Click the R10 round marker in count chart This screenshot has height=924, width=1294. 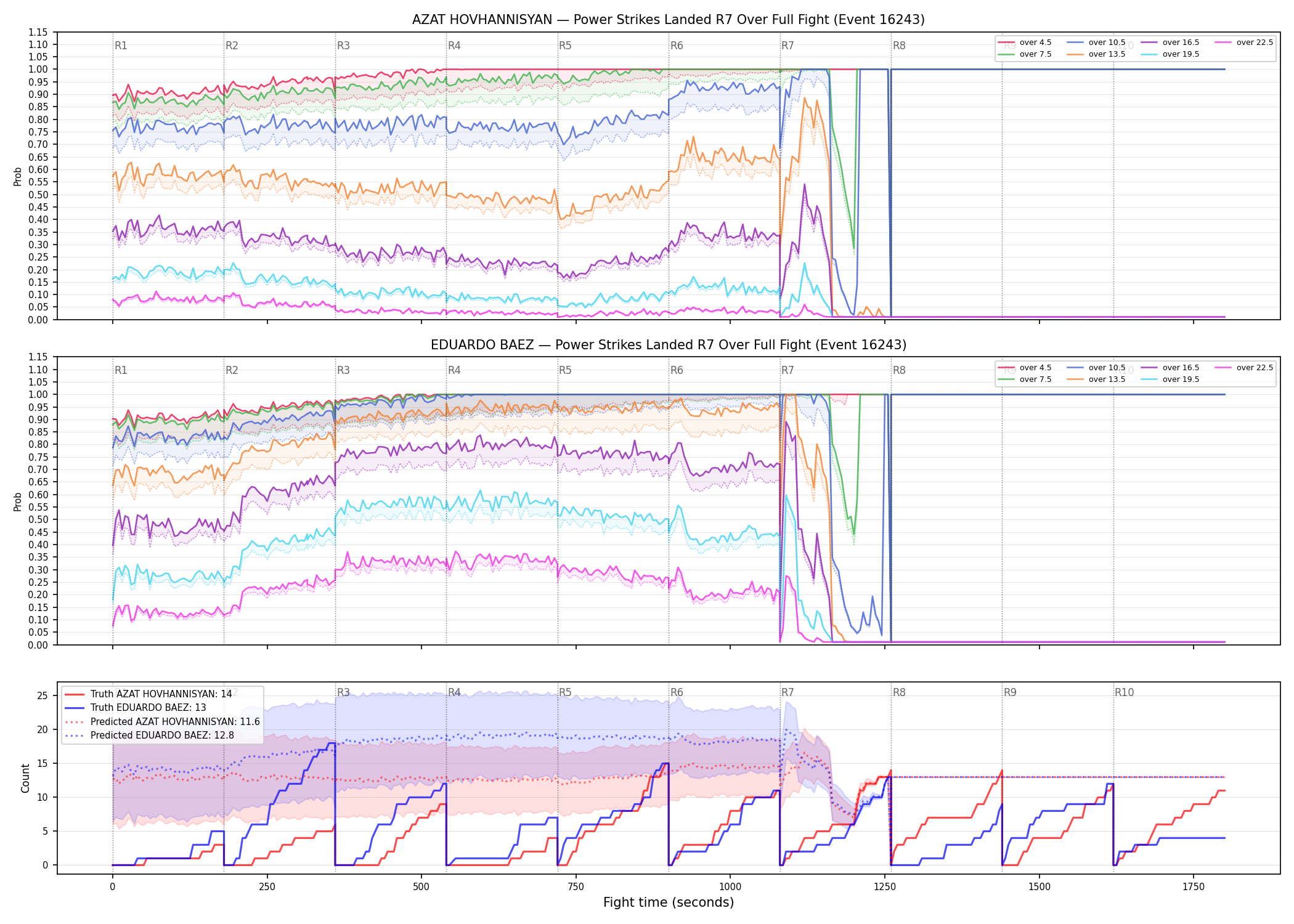pos(1124,692)
